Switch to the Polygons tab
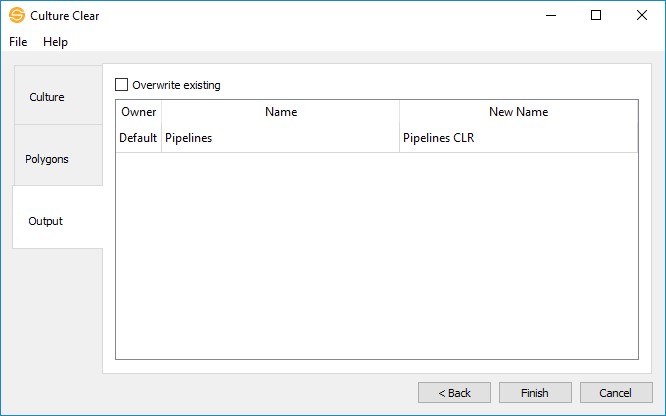The height and width of the screenshot is (416, 666). tap(47, 159)
